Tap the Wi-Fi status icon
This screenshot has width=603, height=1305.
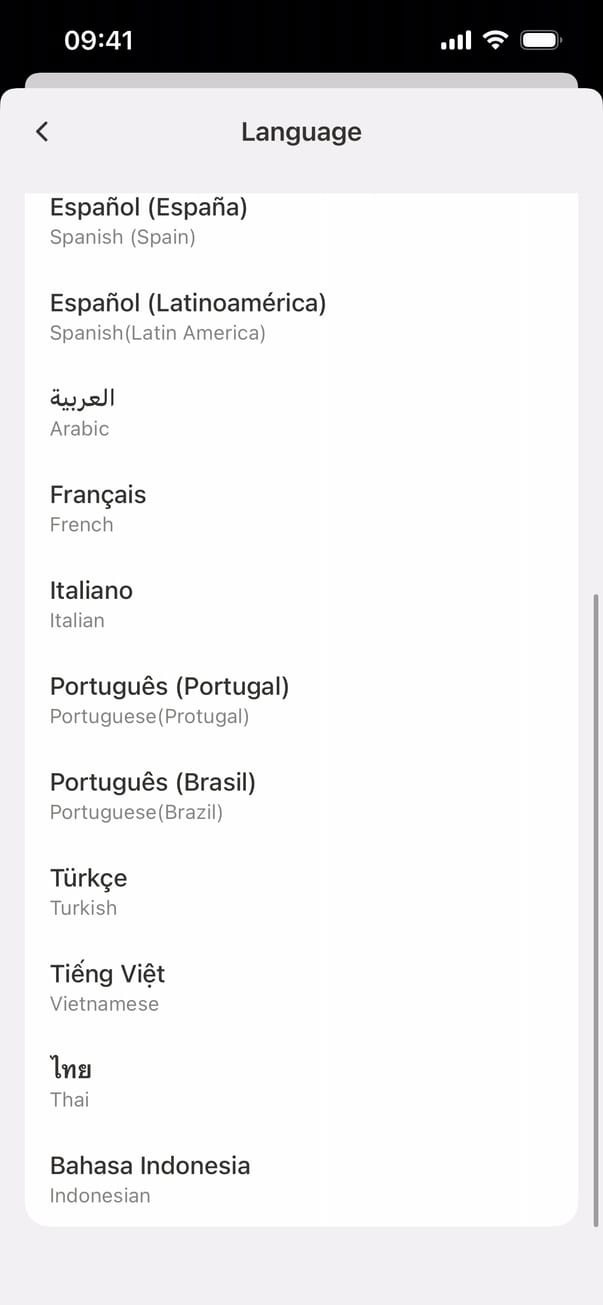click(x=495, y=40)
